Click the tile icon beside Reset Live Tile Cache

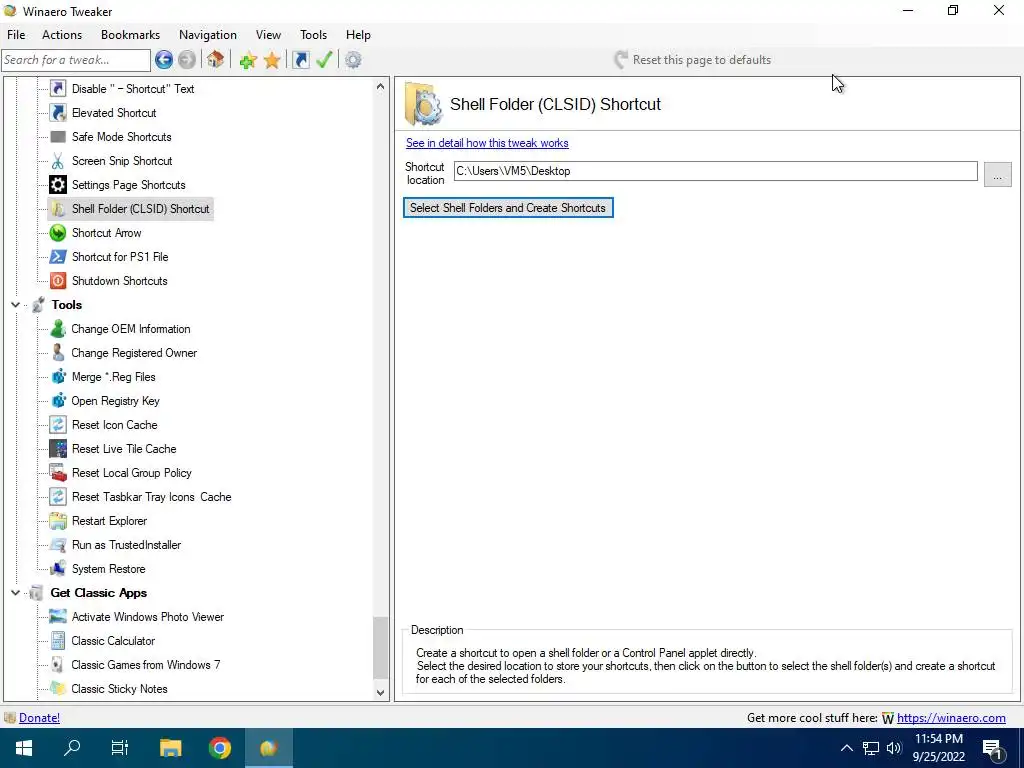click(x=58, y=449)
